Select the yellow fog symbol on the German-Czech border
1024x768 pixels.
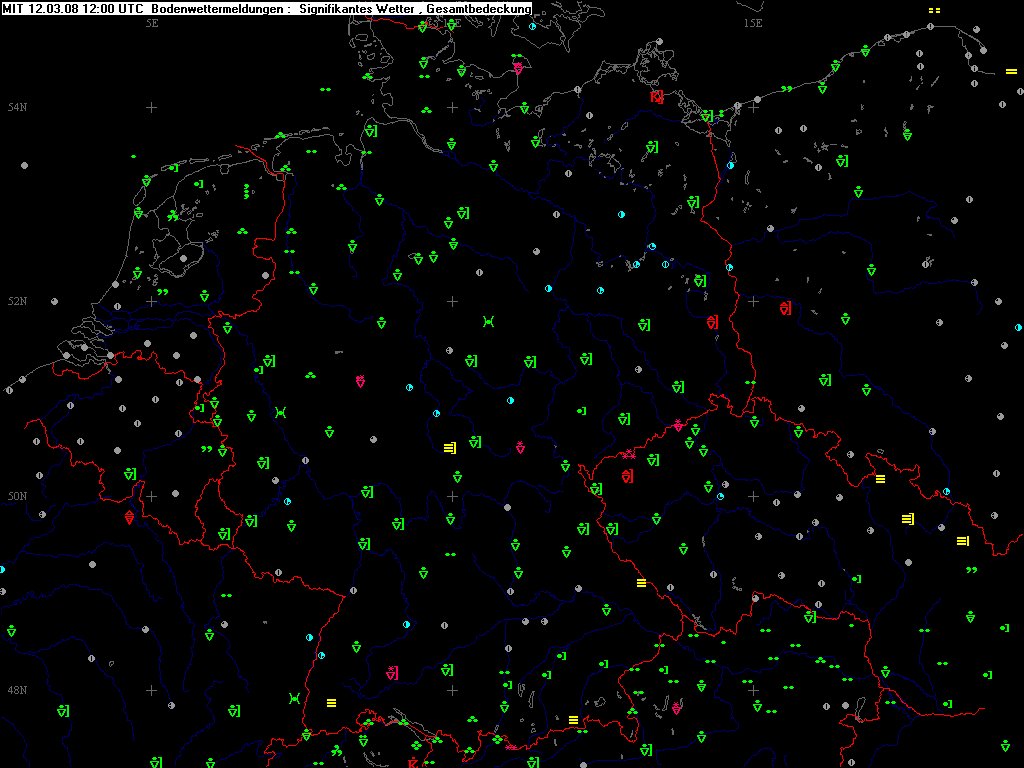click(x=641, y=582)
